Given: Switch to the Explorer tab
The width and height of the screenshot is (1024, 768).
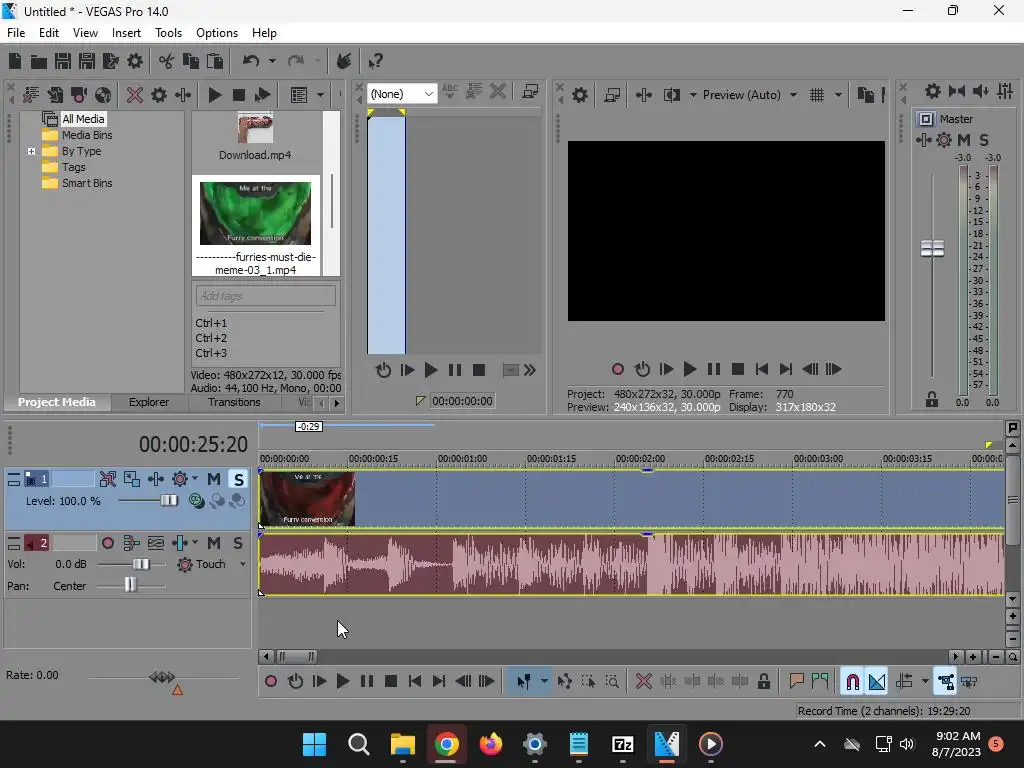Looking at the screenshot, I should coord(149,402).
